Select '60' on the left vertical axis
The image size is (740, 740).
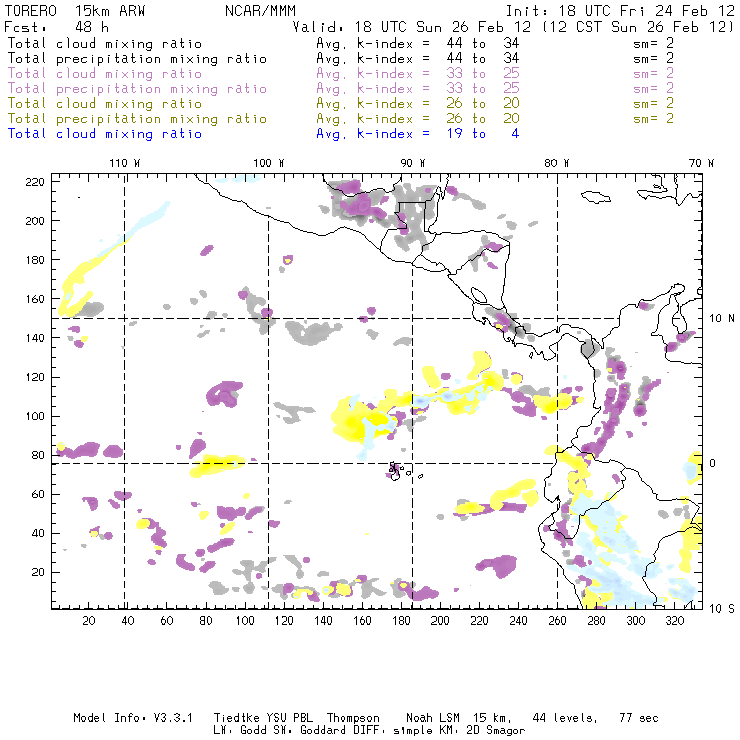39,495
